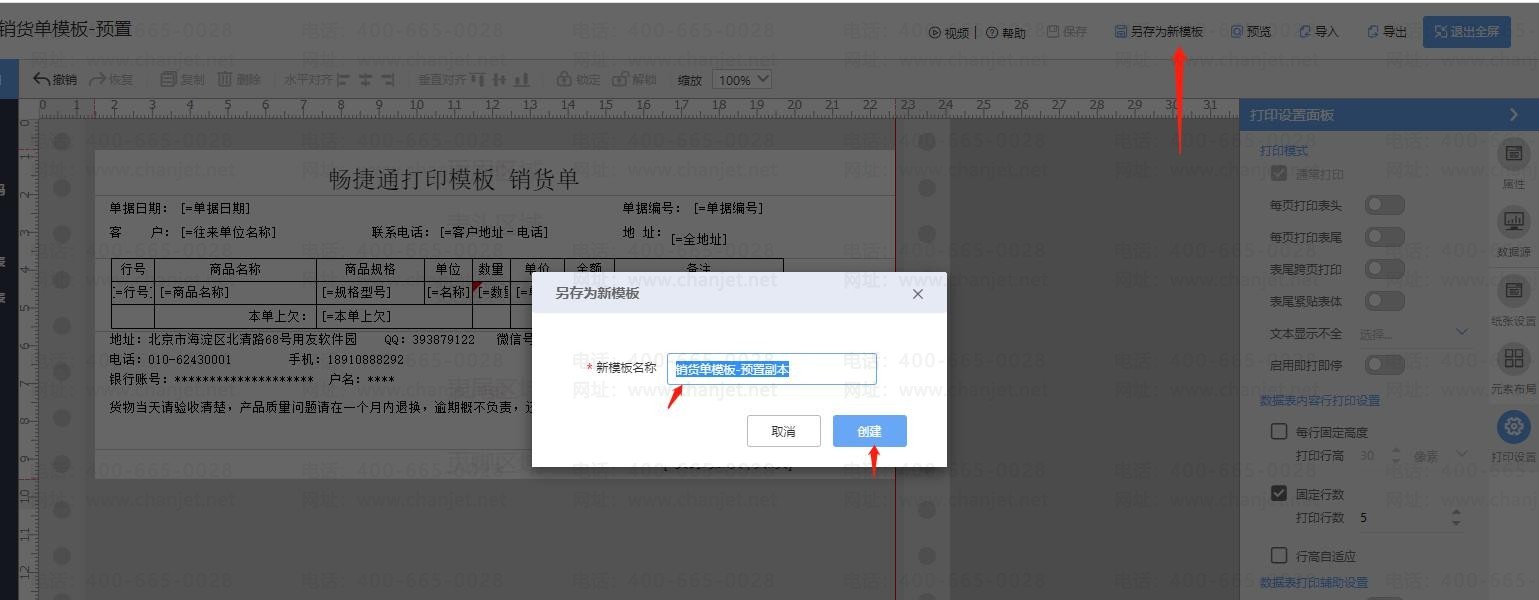The image size is (1539, 600).
Task: Click the unlock (解锁) padlock icon
Action: 620,79
